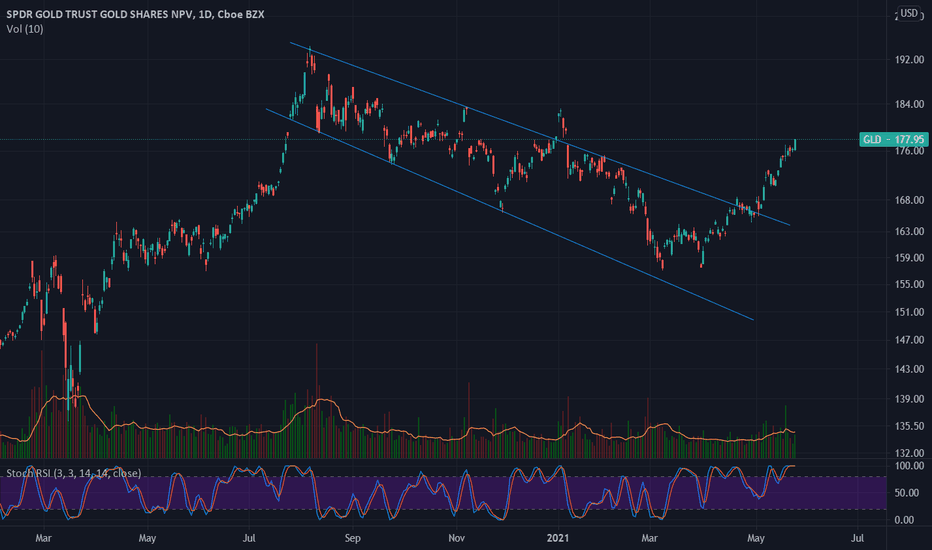Click the 163.00 price axis label

click(909, 231)
